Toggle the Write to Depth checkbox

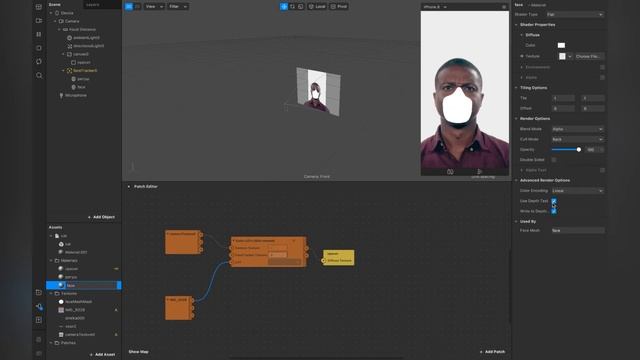coord(554,211)
